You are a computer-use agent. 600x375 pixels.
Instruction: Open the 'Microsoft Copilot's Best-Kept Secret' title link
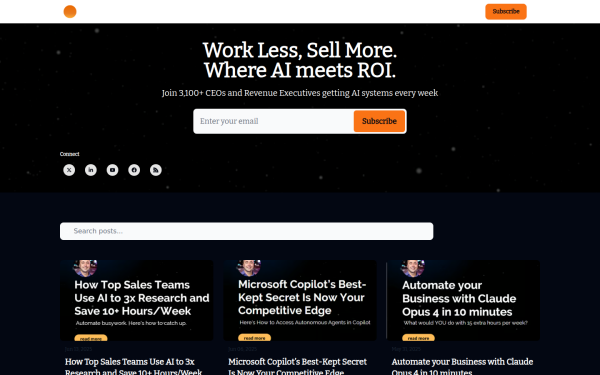click(297, 367)
